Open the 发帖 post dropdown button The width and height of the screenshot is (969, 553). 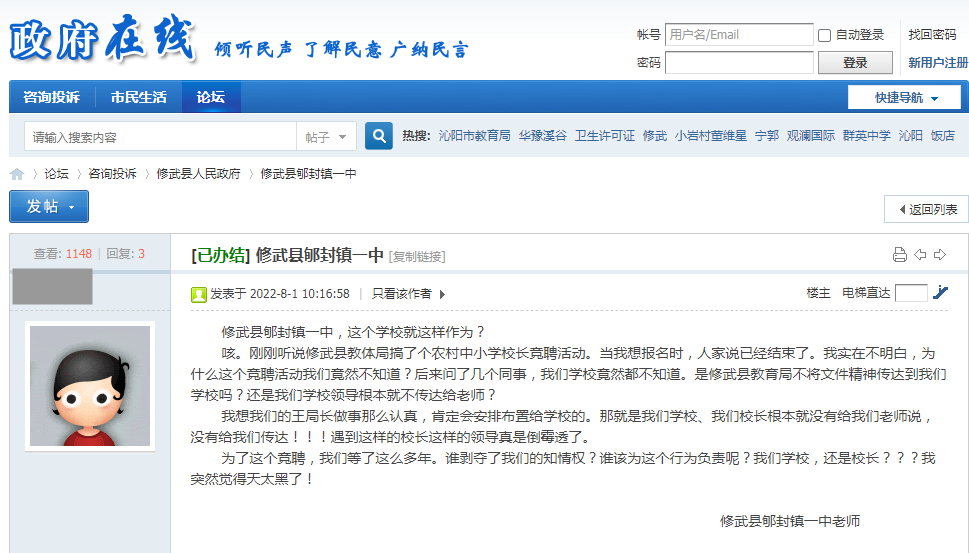click(x=49, y=207)
